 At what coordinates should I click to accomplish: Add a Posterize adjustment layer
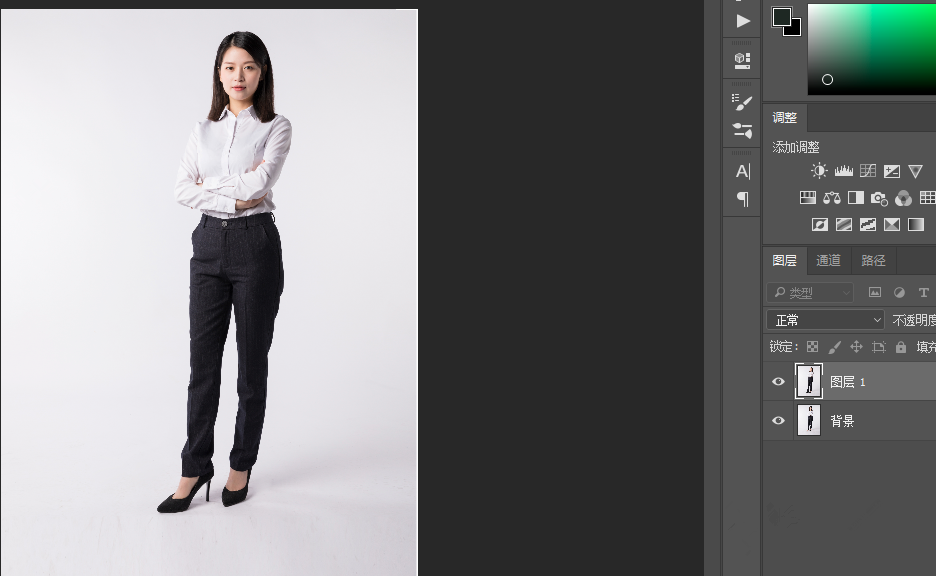(844, 224)
